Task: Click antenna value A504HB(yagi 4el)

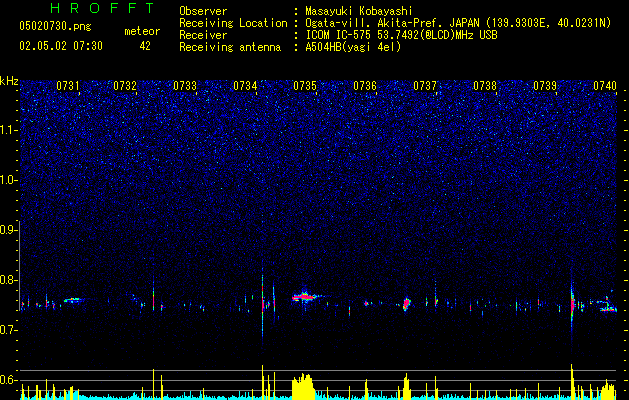Action: tap(353, 47)
